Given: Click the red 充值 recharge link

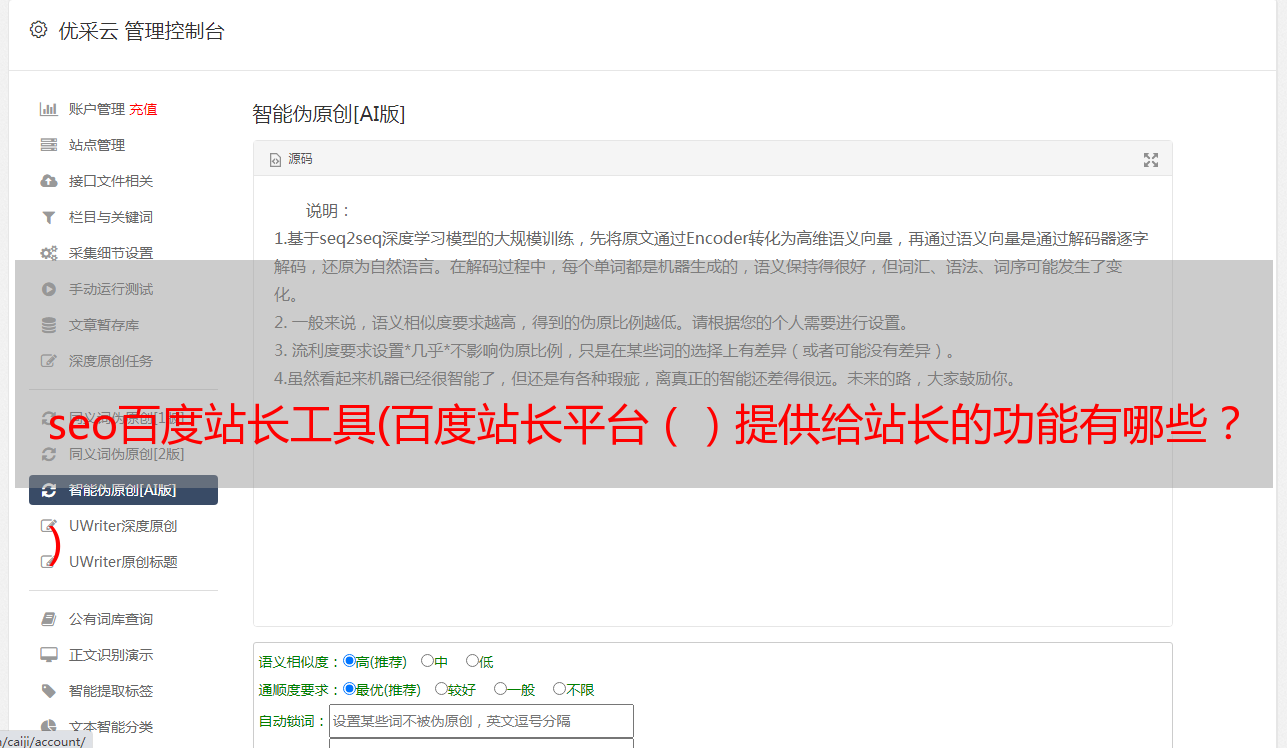Looking at the screenshot, I should [x=143, y=109].
